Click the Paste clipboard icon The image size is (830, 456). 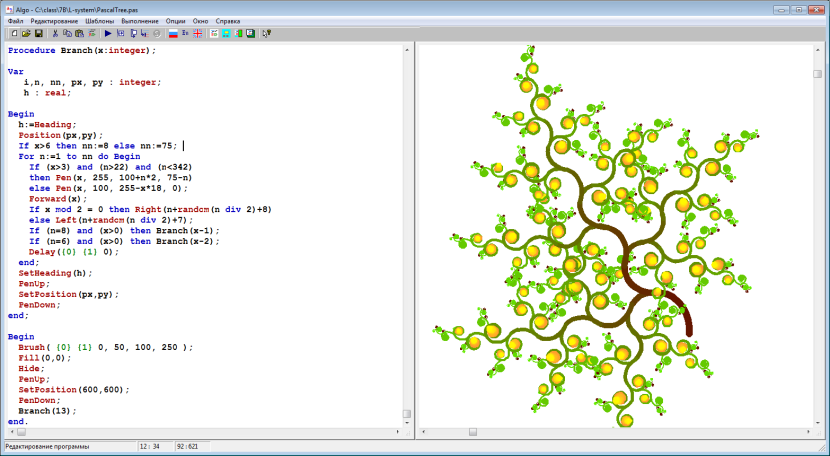[x=80, y=33]
